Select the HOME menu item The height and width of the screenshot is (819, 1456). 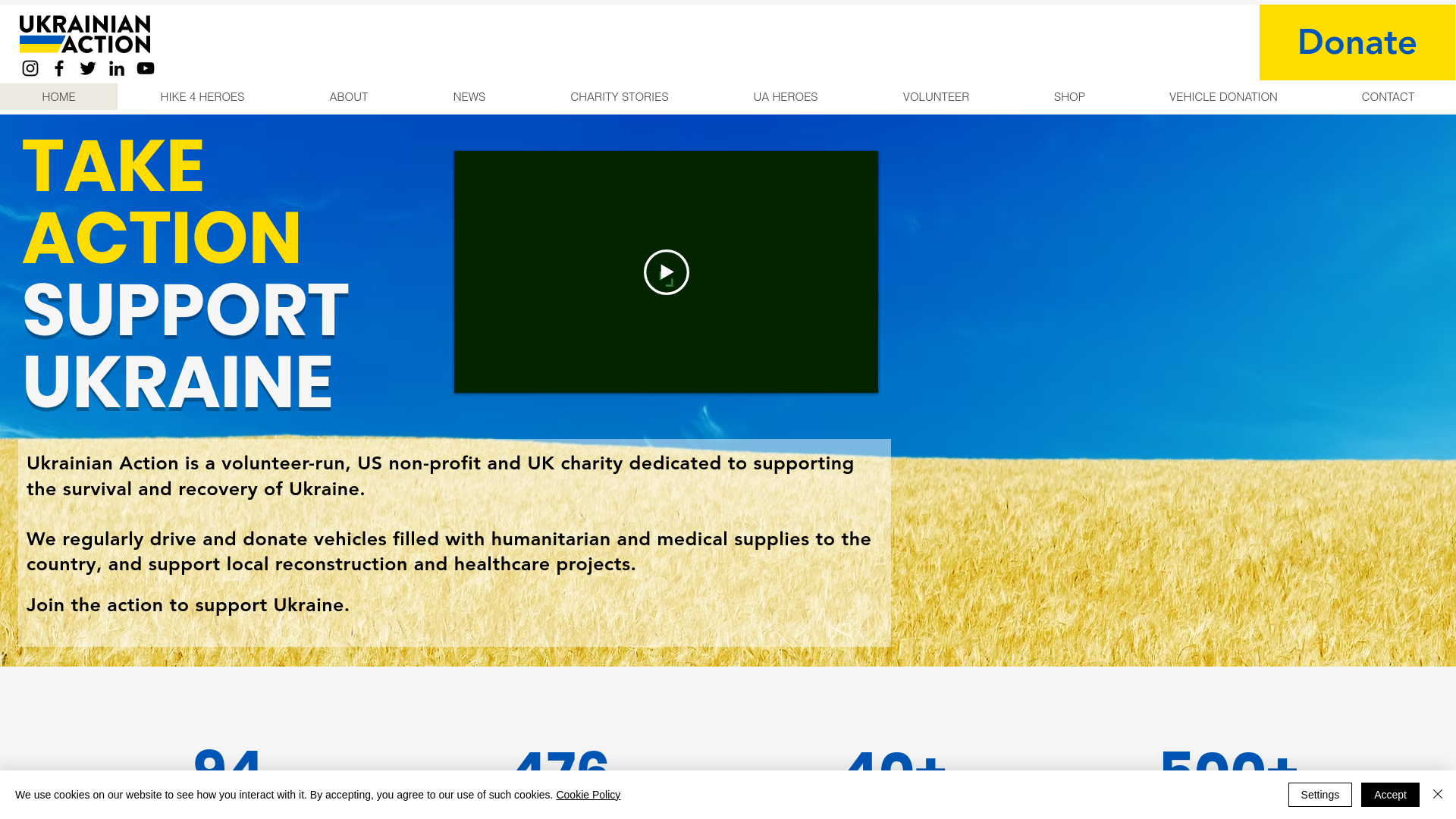[58, 97]
